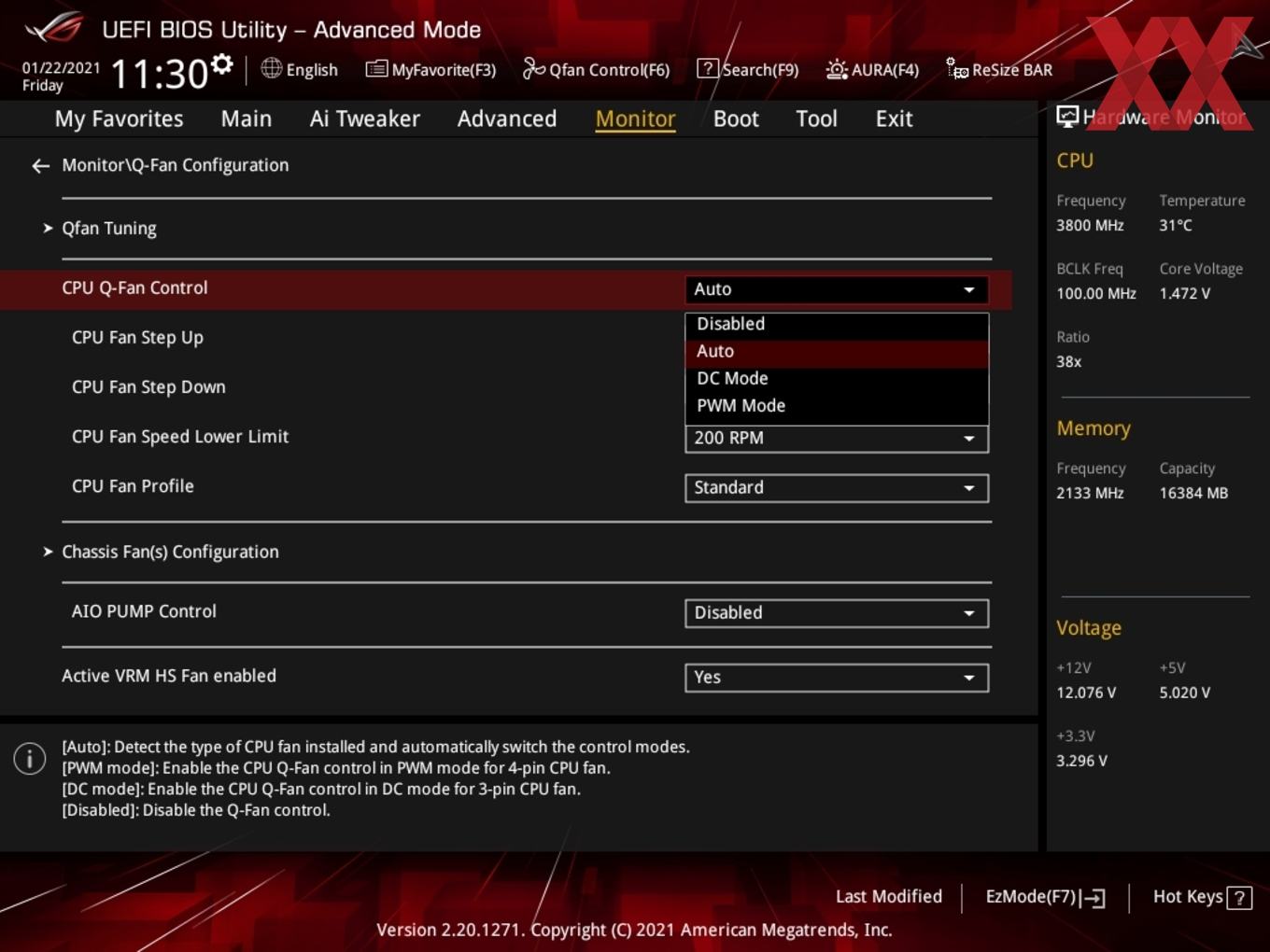1270x952 pixels.
Task: Click the AURA lighting icon
Action: (837, 69)
